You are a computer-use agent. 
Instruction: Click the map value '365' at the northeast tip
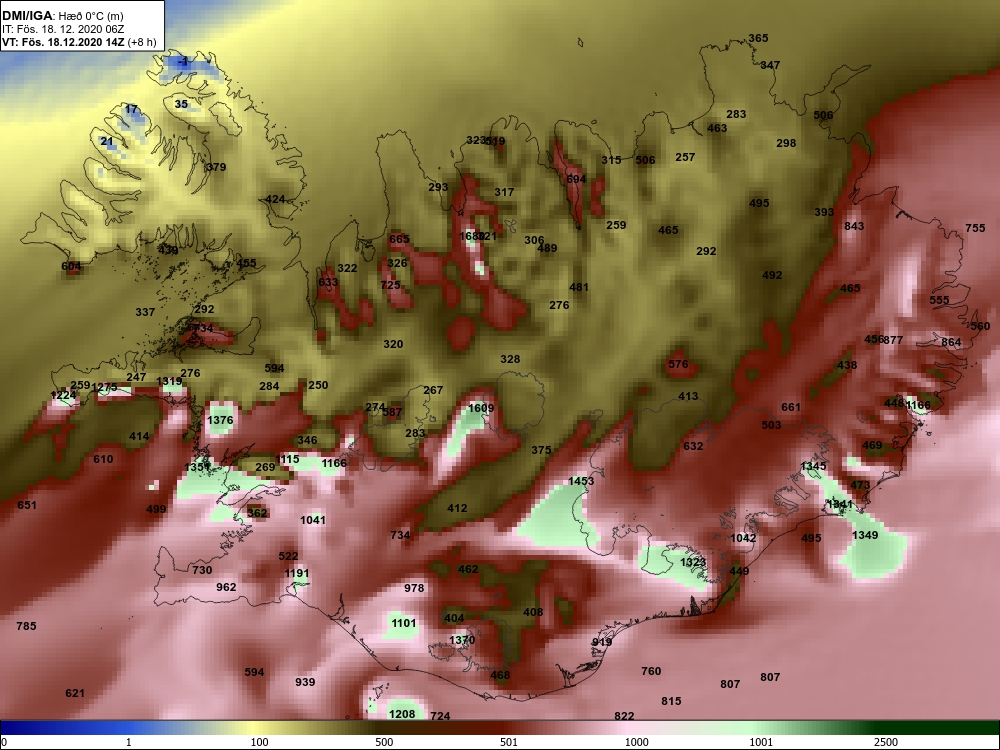point(758,38)
